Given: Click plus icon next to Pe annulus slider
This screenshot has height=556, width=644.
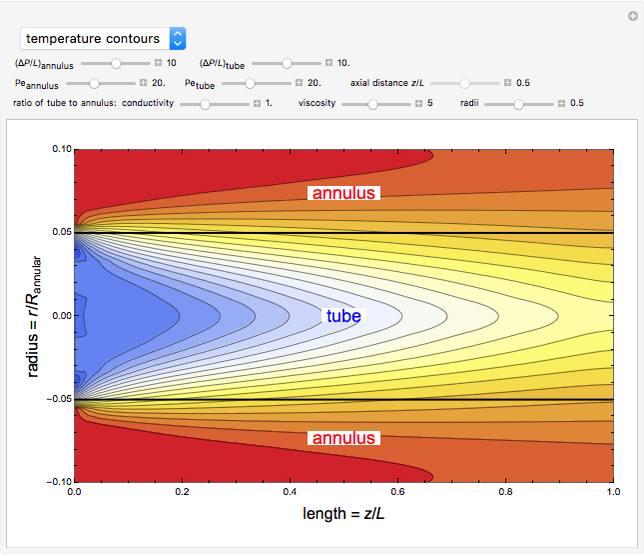Looking at the screenshot, I should 143,83.
